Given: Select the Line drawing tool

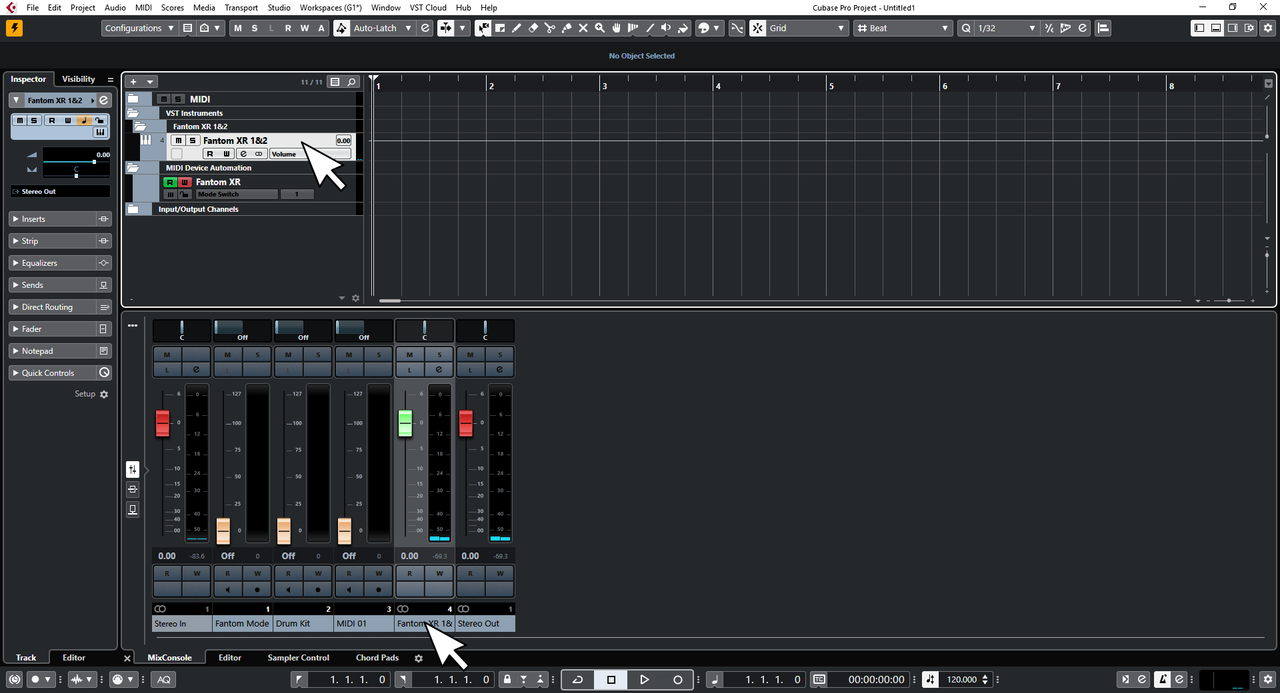Looking at the screenshot, I should point(649,28).
